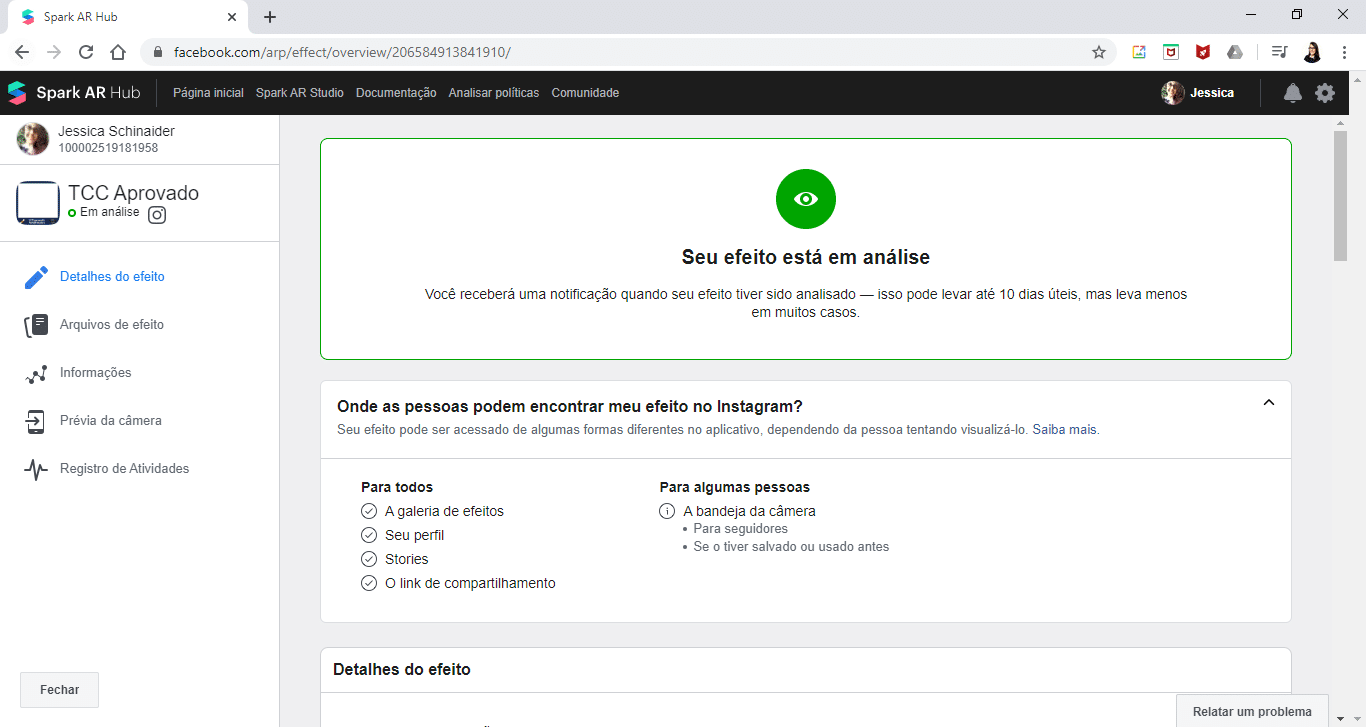Viewport: 1366px width, 727px height.
Task: Collapse the Instagram effect locations section
Action: click(x=1269, y=402)
